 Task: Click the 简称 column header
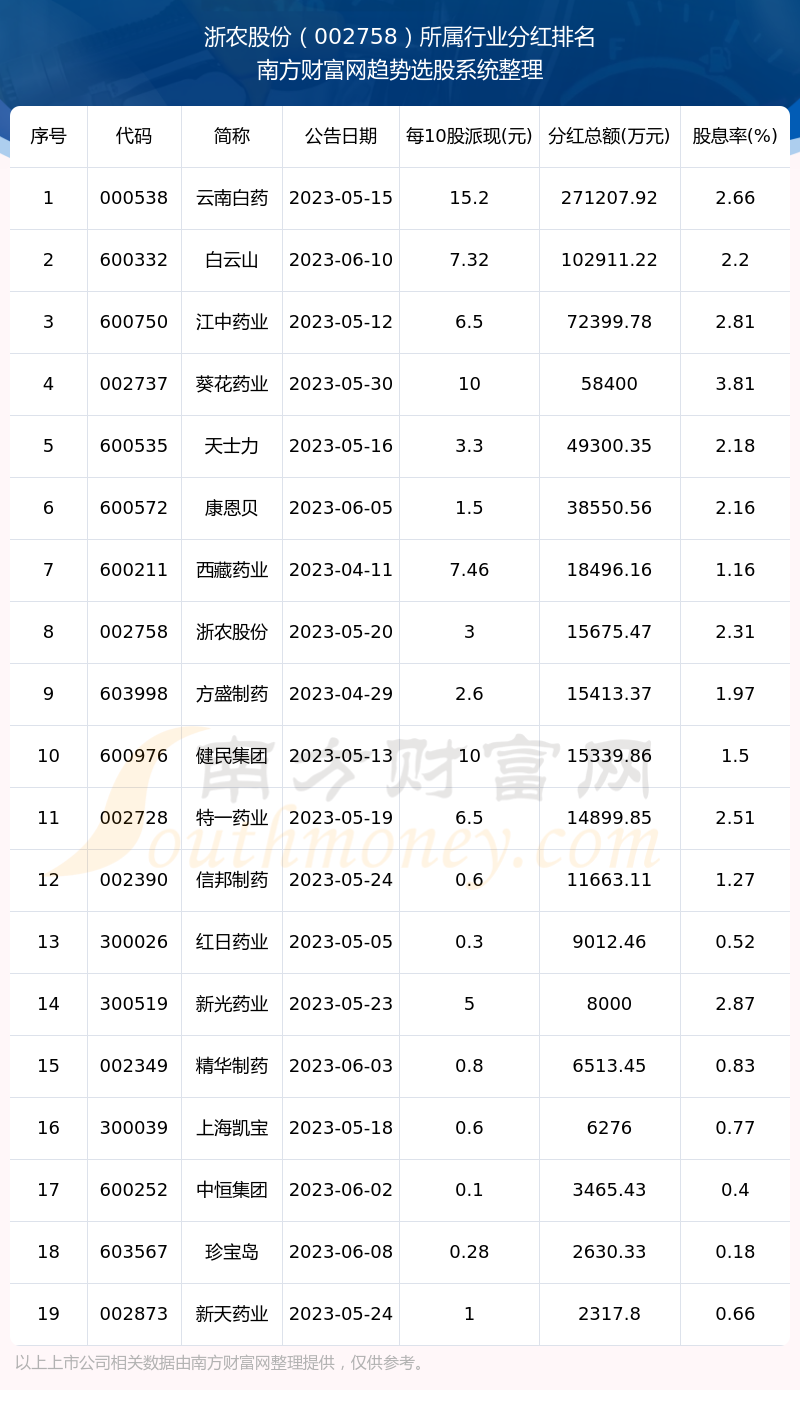232,136
